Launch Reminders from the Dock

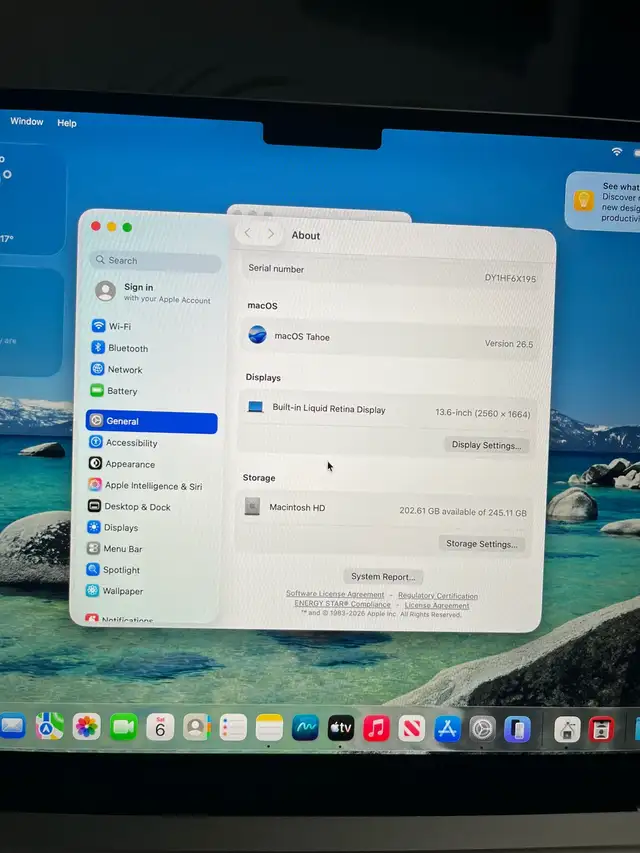click(233, 728)
